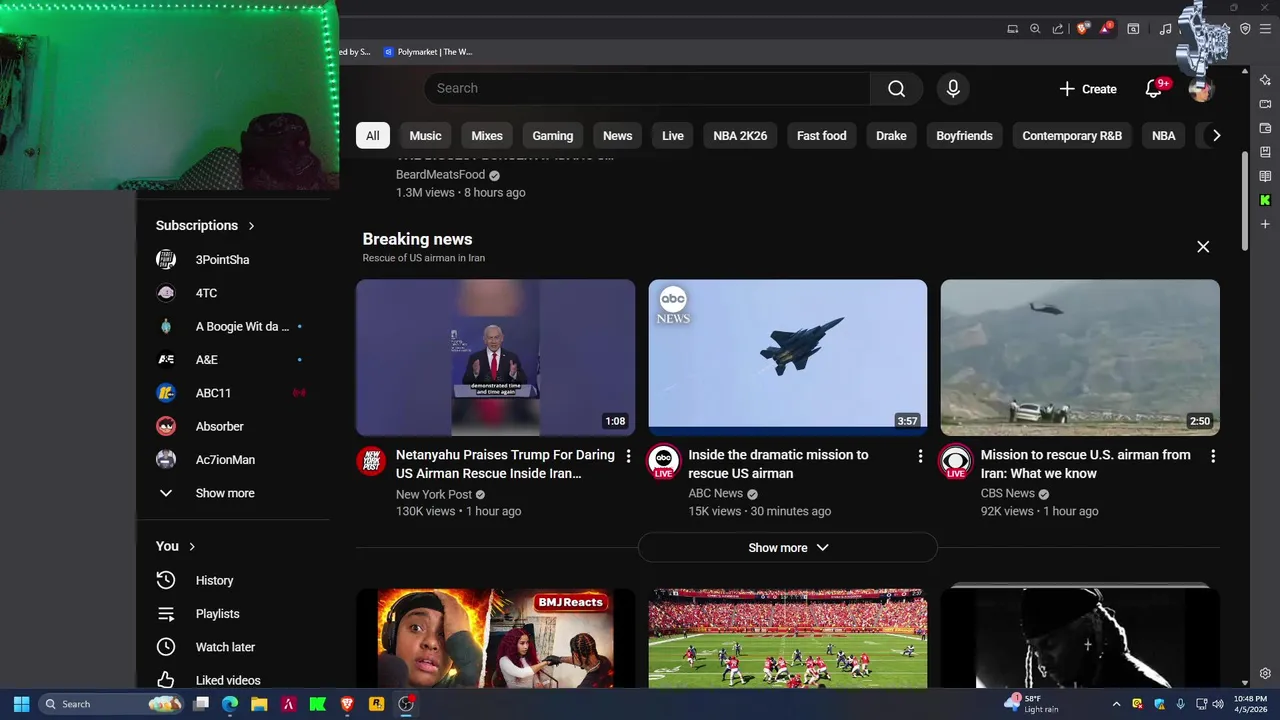Screen dimensions: 1280x720
Task: Select the Music filter chip
Action: (x=425, y=136)
